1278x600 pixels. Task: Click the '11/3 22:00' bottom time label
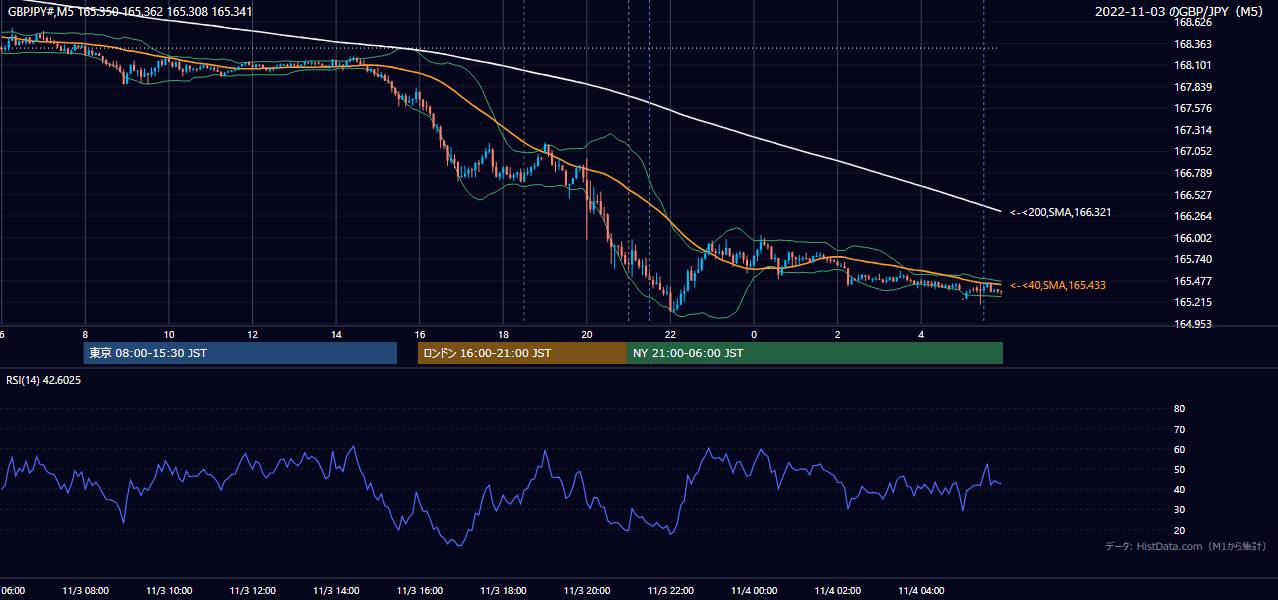pos(671,591)
